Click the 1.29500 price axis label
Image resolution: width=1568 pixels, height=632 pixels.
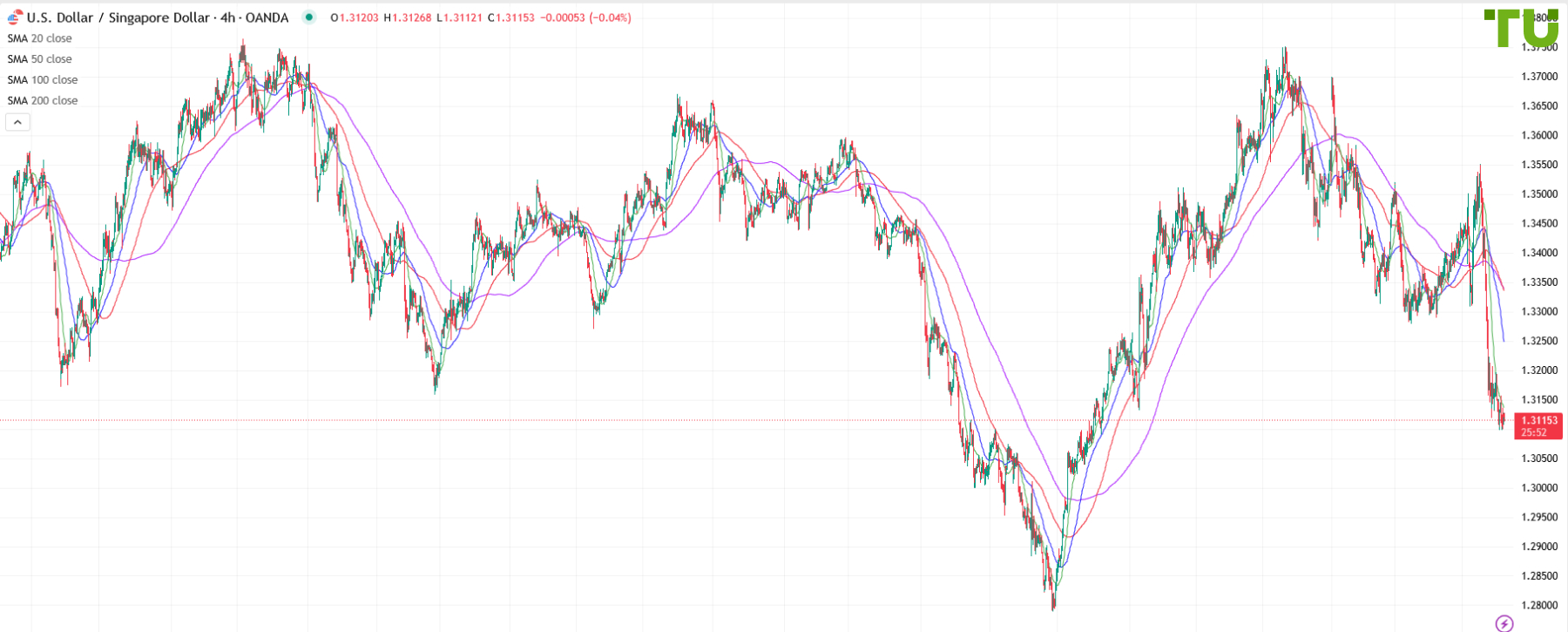coord(1539,518)
